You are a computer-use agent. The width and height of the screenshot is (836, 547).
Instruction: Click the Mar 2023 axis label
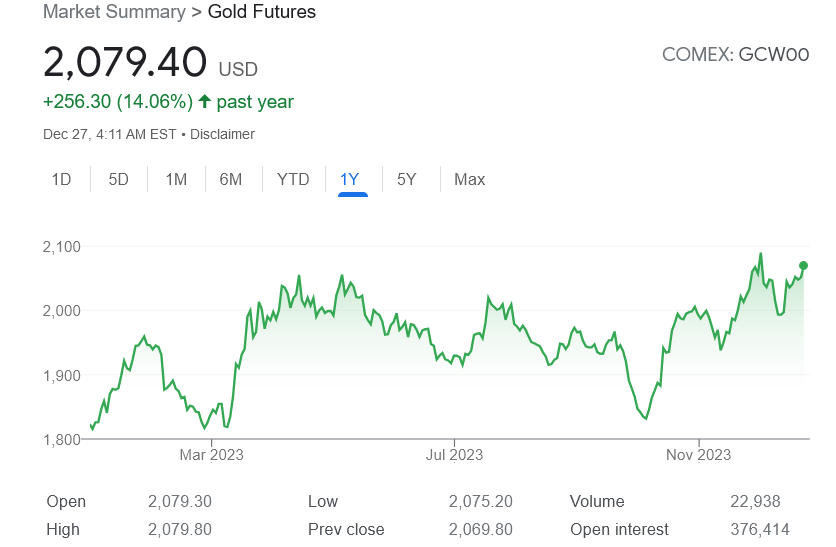pyautogui.click(x=211, y=455)
